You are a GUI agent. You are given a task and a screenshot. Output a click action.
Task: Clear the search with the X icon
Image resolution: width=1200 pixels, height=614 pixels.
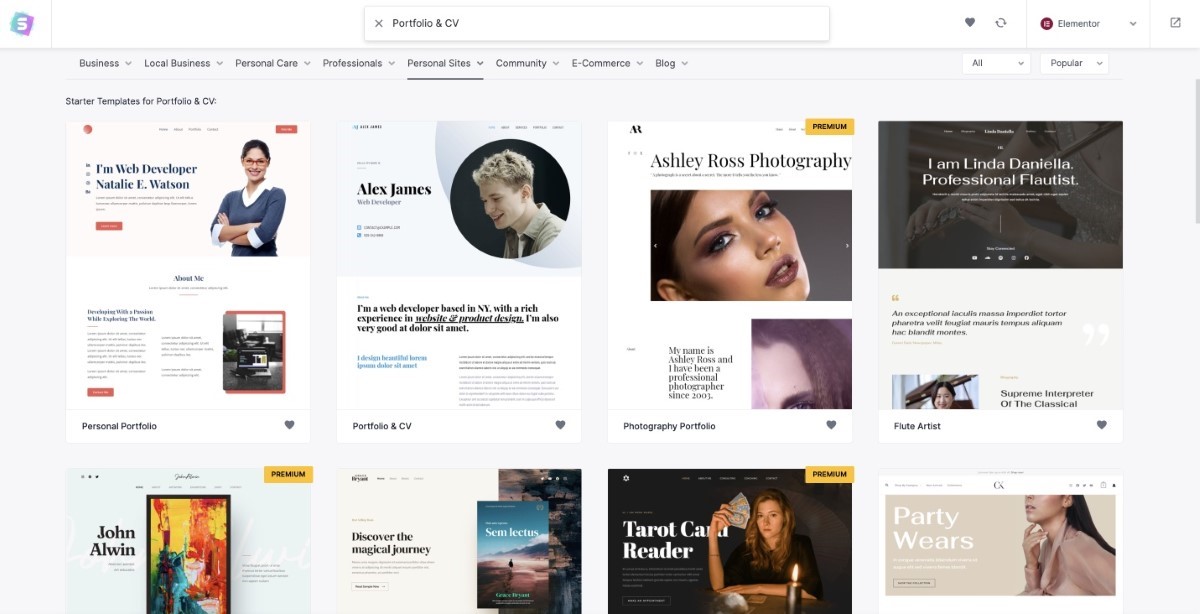click(379, 23)
